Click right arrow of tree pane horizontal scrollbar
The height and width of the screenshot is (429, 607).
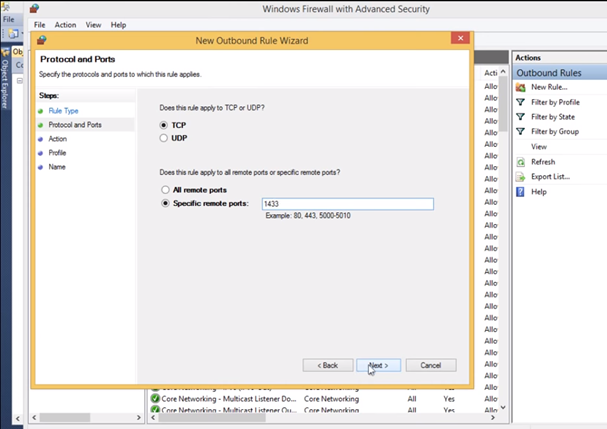point(139,417)
